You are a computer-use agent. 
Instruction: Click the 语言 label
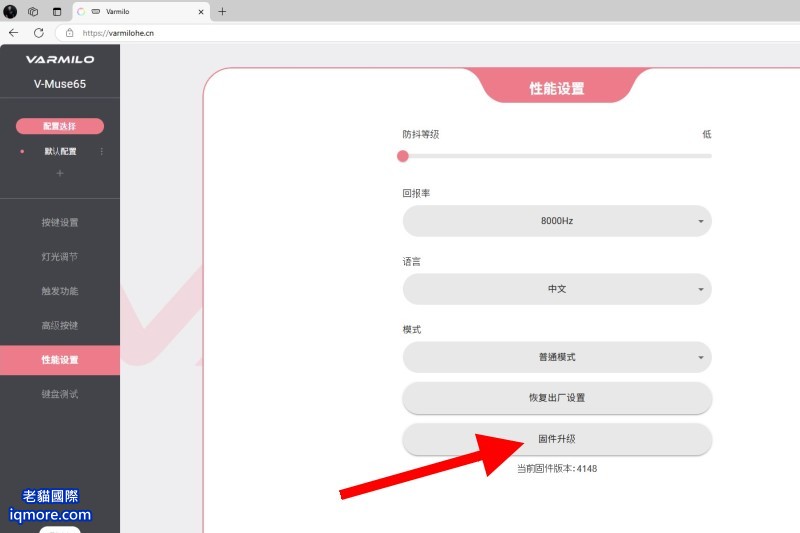click(411, 262)
